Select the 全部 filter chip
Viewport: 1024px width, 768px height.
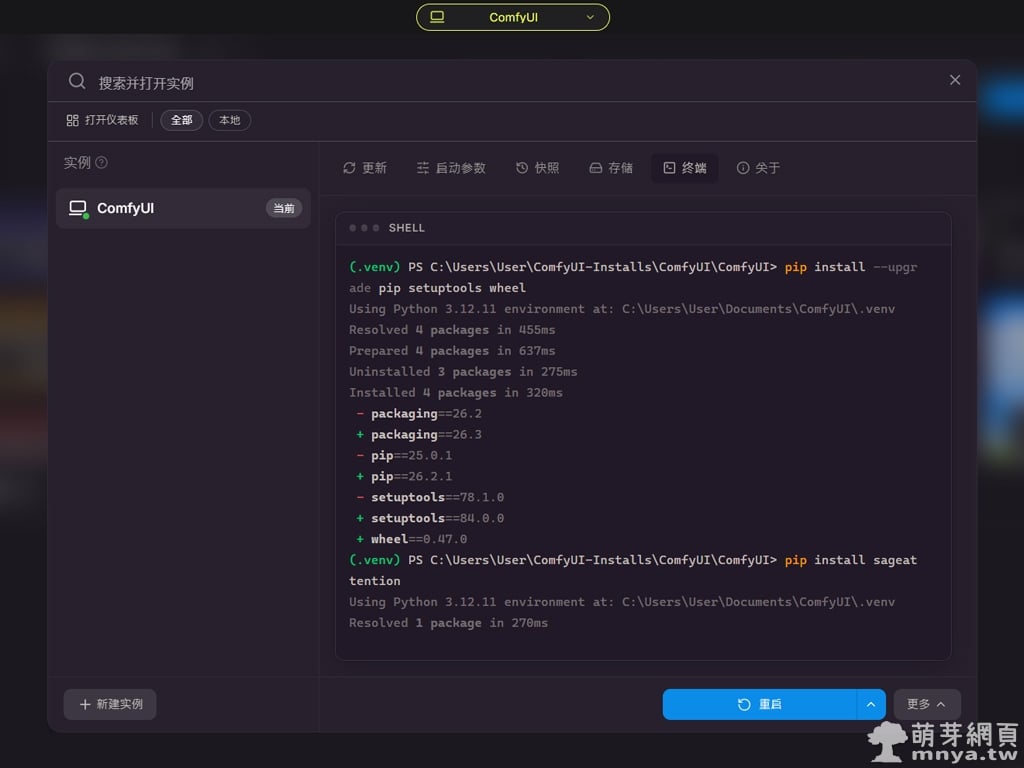(182, 120)
